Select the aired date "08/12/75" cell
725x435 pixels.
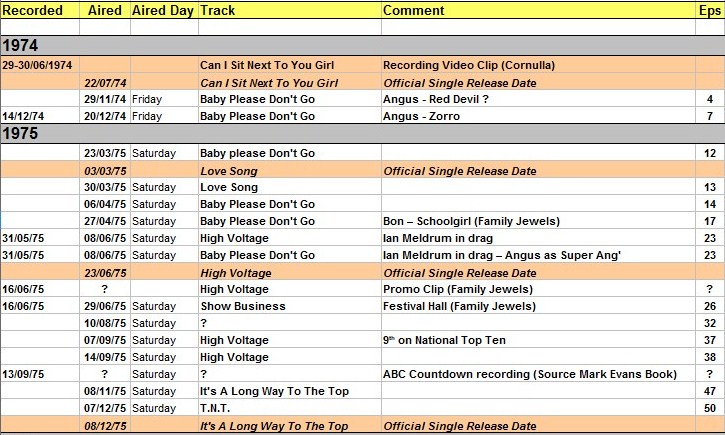click(x=104, y=426)
